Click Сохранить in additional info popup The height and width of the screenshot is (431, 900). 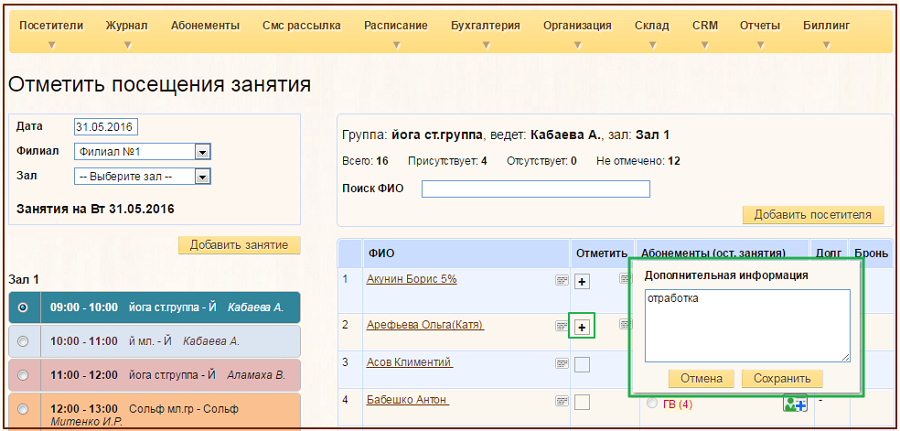click(782, 379)
